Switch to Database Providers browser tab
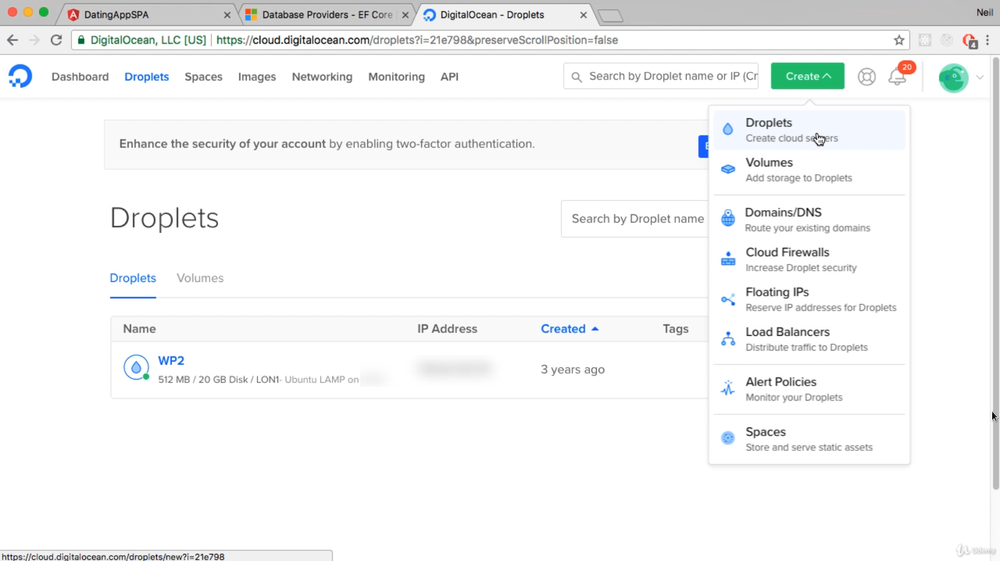 pyautogui.click(x=327, y=15)
